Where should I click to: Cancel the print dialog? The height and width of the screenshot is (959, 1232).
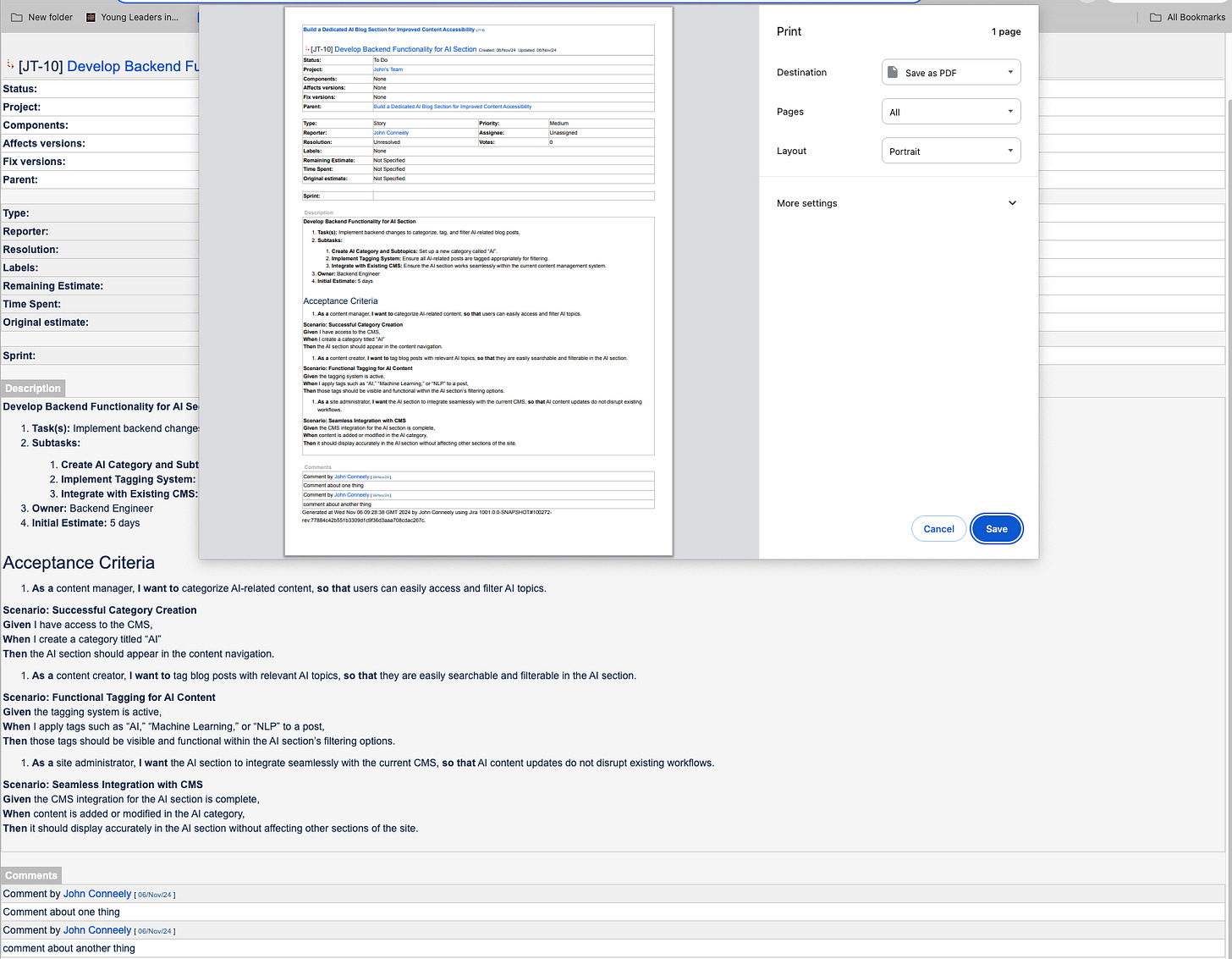[x=938, y=529]
